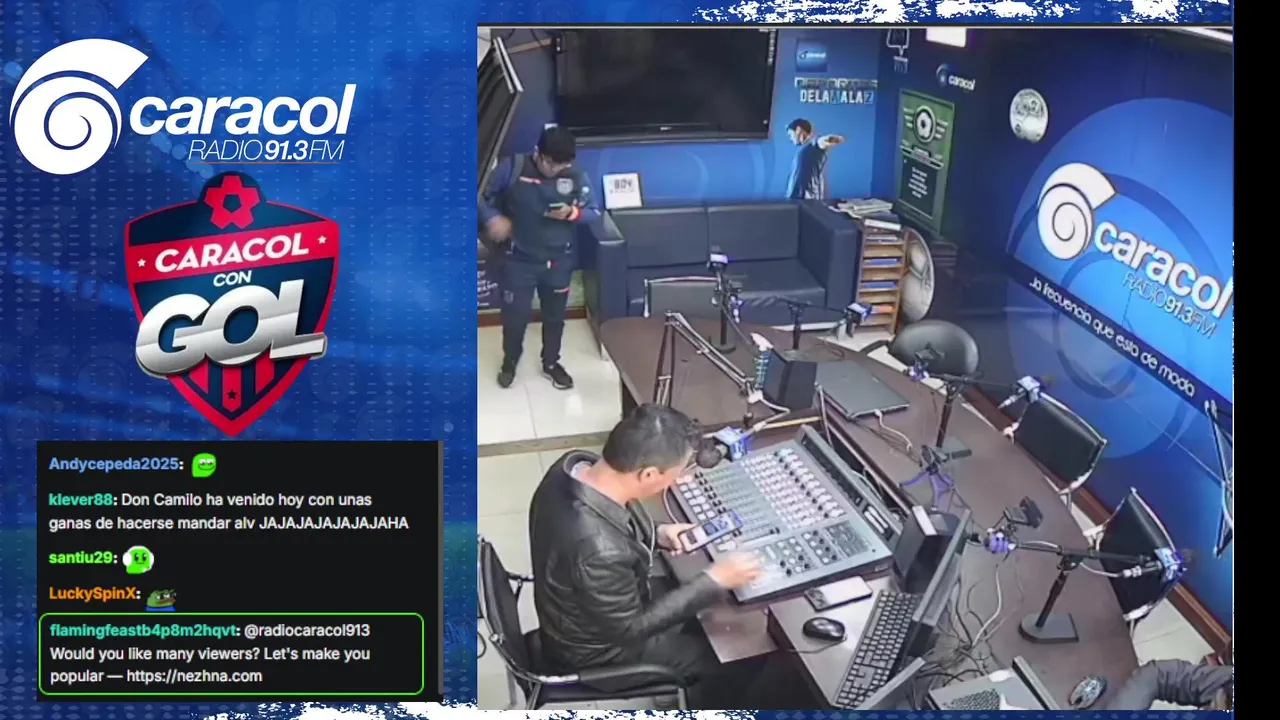This screenshot has height=720, width=1280.
Task: Click the frog emote beside LuckySpinX
Action: [160, 597]
